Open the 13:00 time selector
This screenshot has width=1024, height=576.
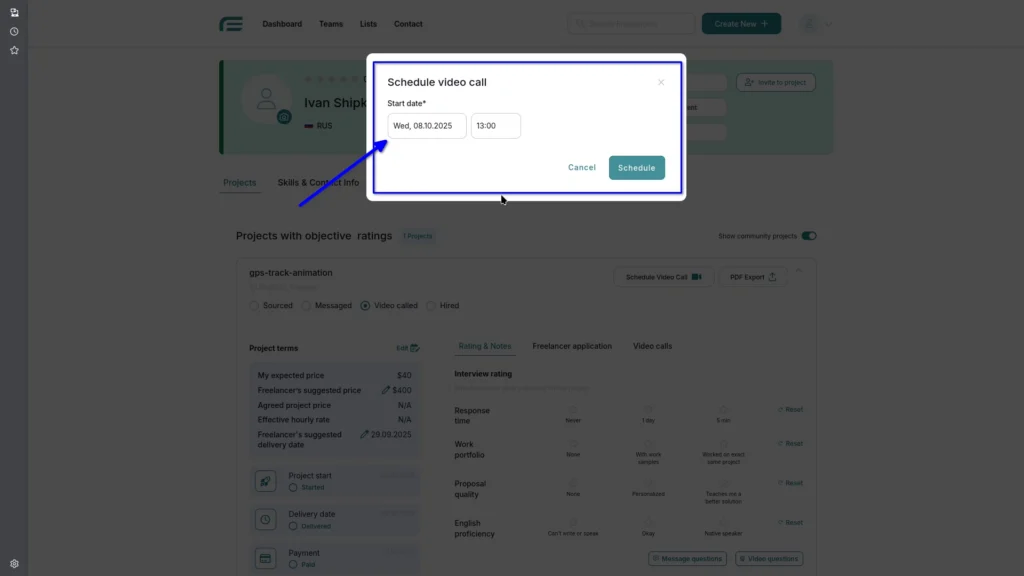(496, 125)
